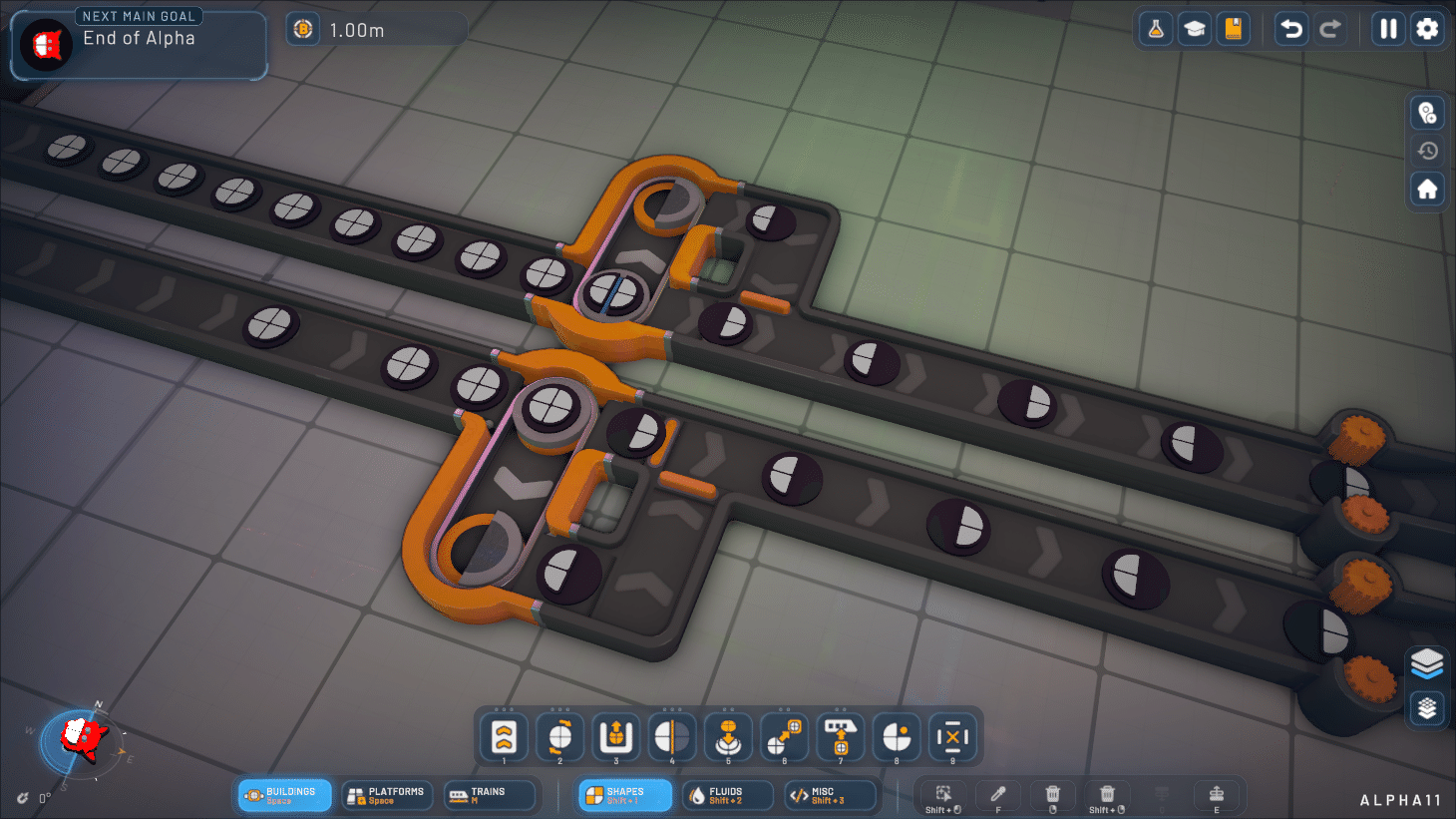Image resolution: width=1456 pixels, height=819 pixels.
Task: Select the Shapes building category
Action: tap(625, 795)
